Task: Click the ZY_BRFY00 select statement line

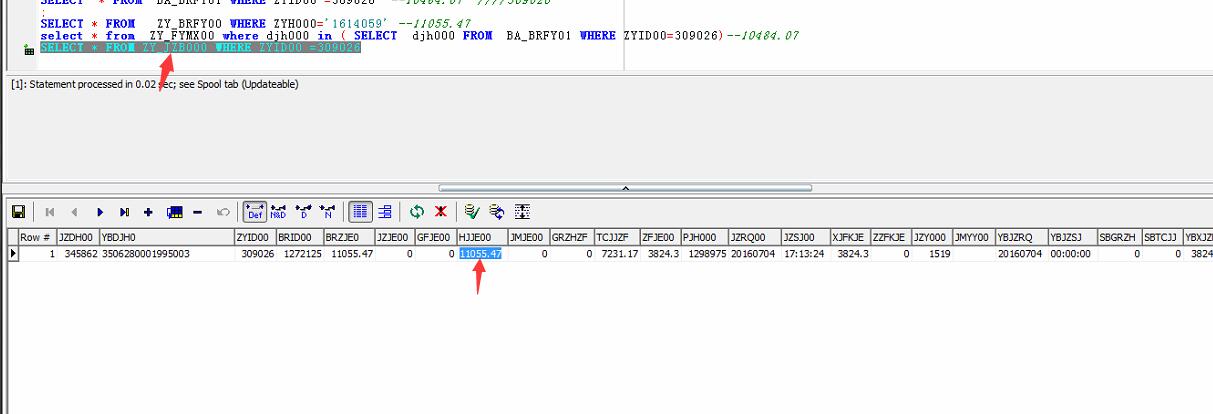Action: [255, 23]
